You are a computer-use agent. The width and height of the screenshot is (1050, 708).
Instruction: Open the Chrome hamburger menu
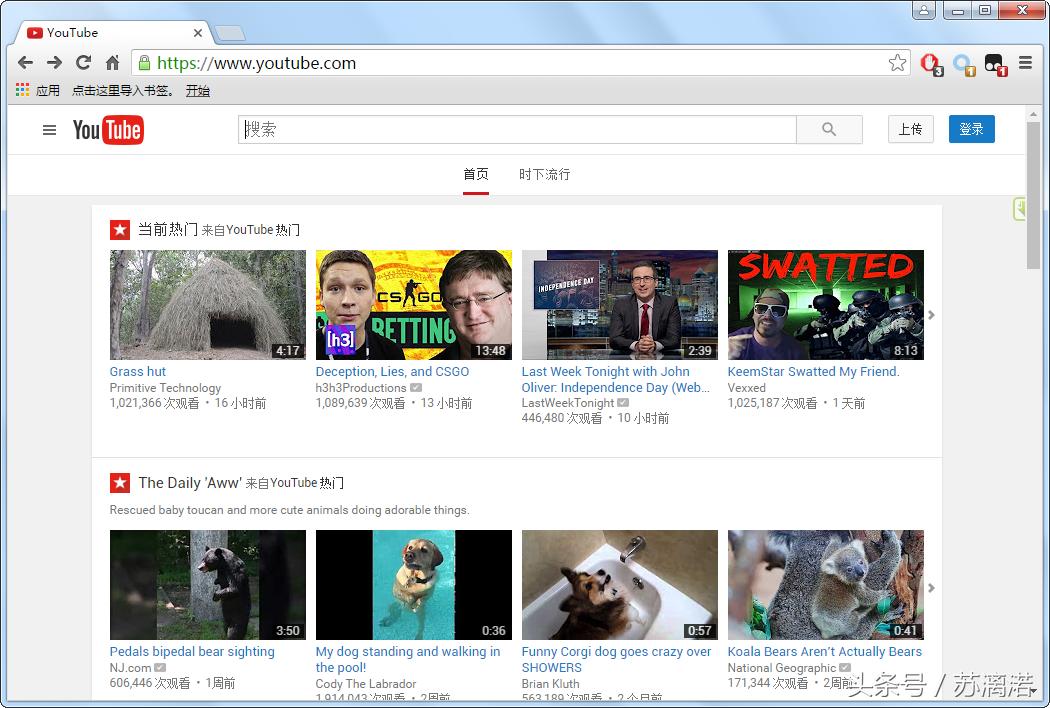[x=1025, y=63]
